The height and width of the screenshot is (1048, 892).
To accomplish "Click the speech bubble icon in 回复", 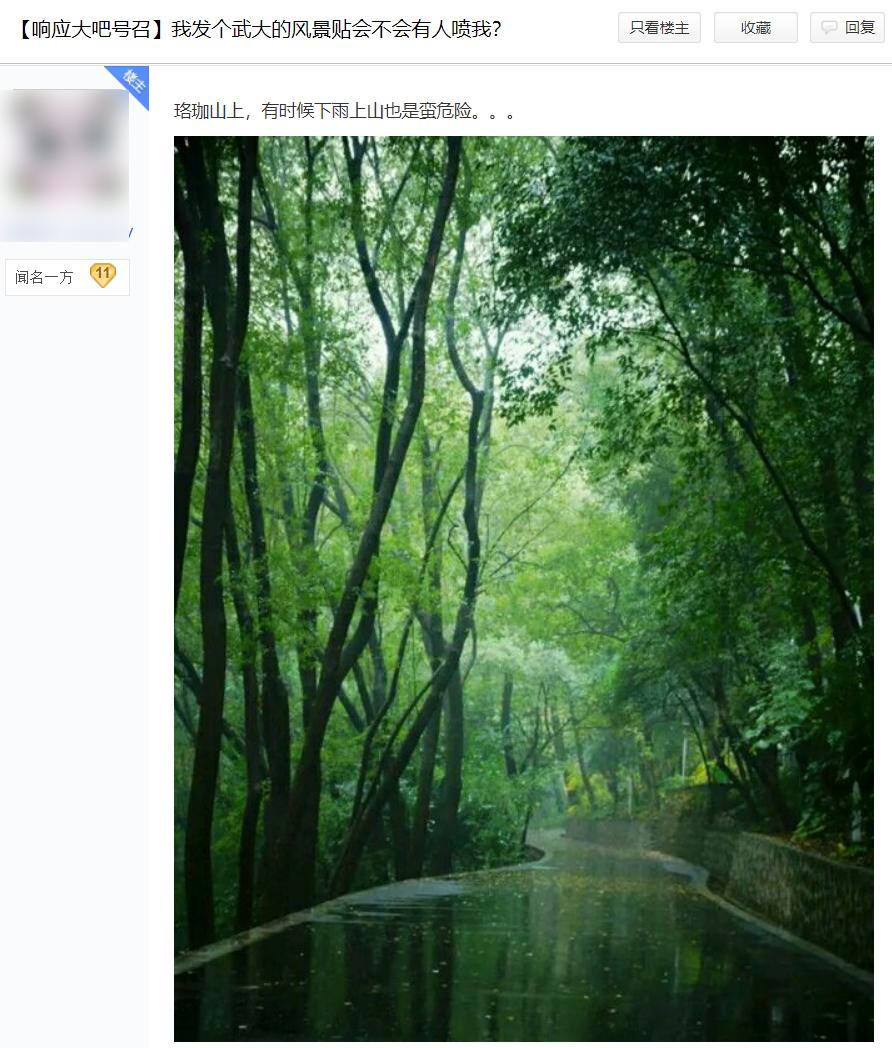I will [x=829, y=27].
